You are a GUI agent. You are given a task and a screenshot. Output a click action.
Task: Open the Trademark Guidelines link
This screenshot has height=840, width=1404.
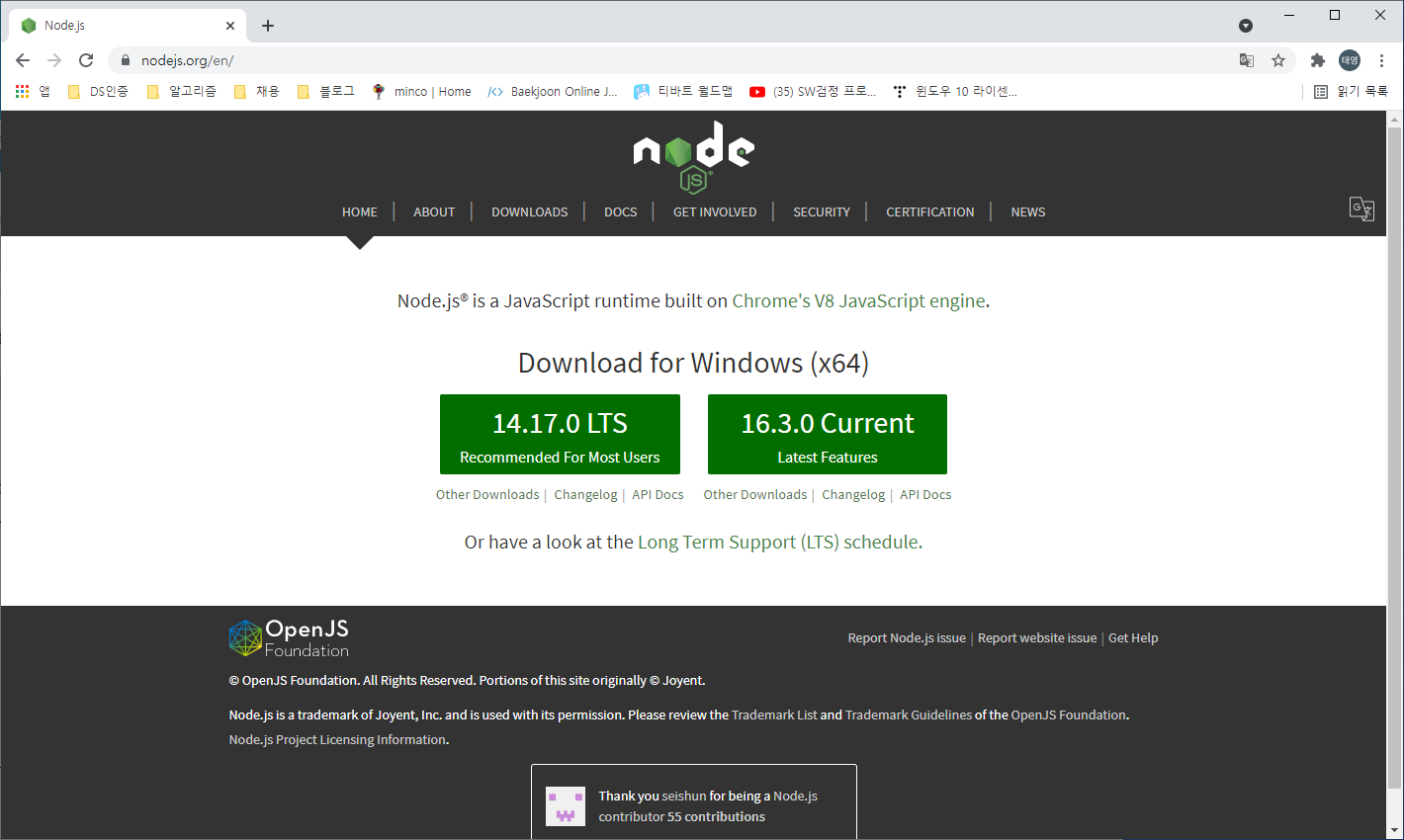[909, 714]
